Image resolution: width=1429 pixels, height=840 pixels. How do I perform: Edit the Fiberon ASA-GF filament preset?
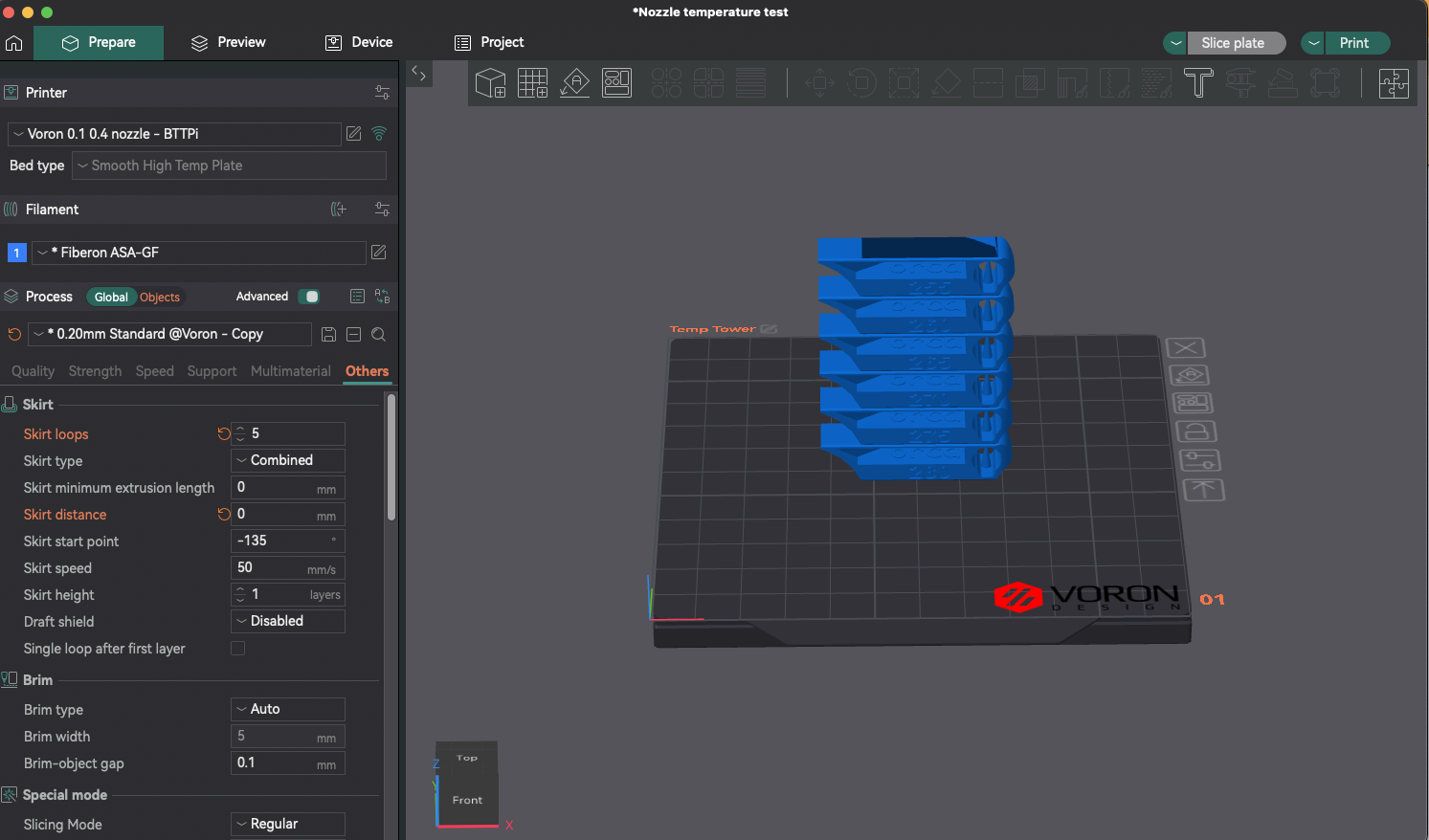[x=379, y=253]
